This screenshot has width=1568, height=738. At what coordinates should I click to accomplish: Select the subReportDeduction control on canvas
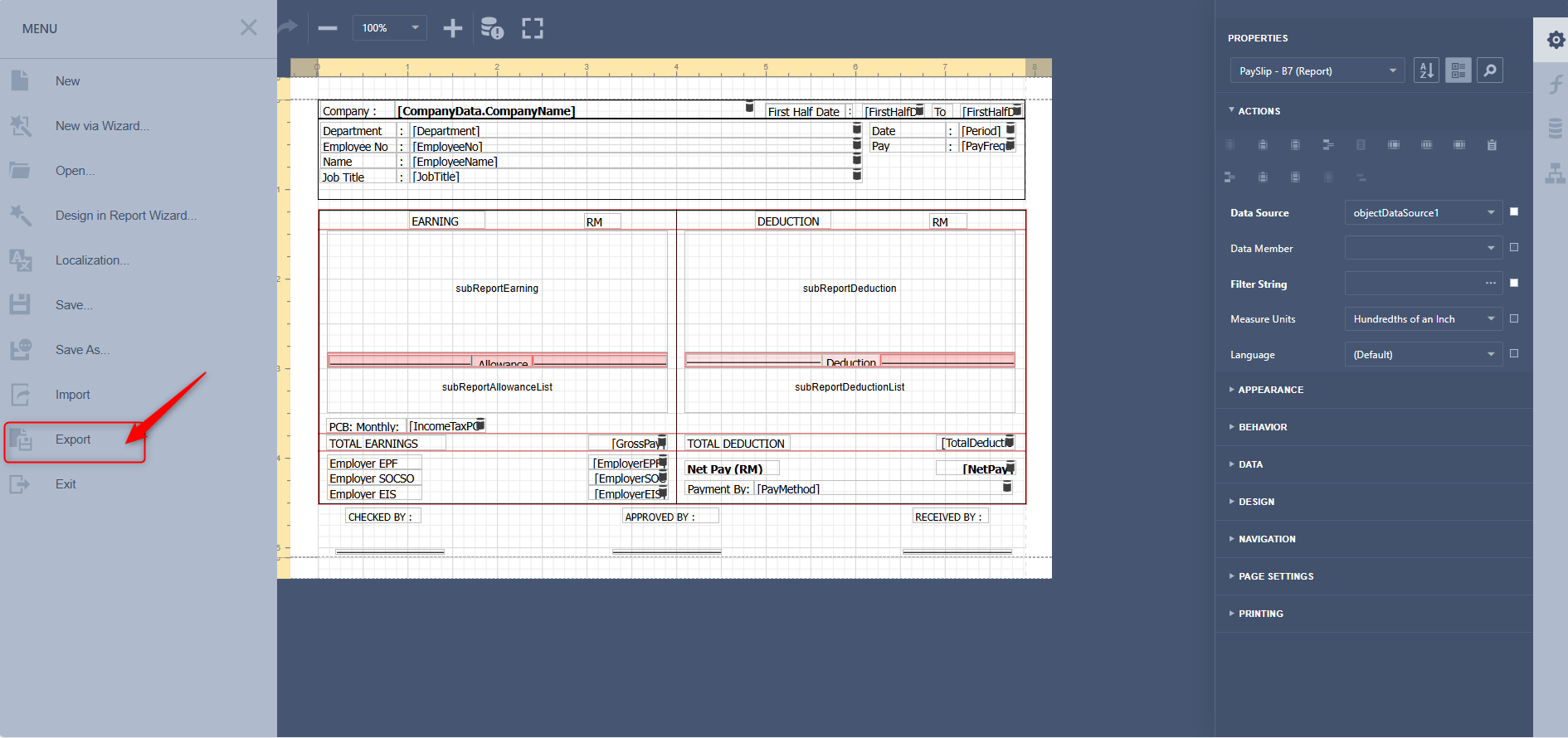[x=850, y=289]
